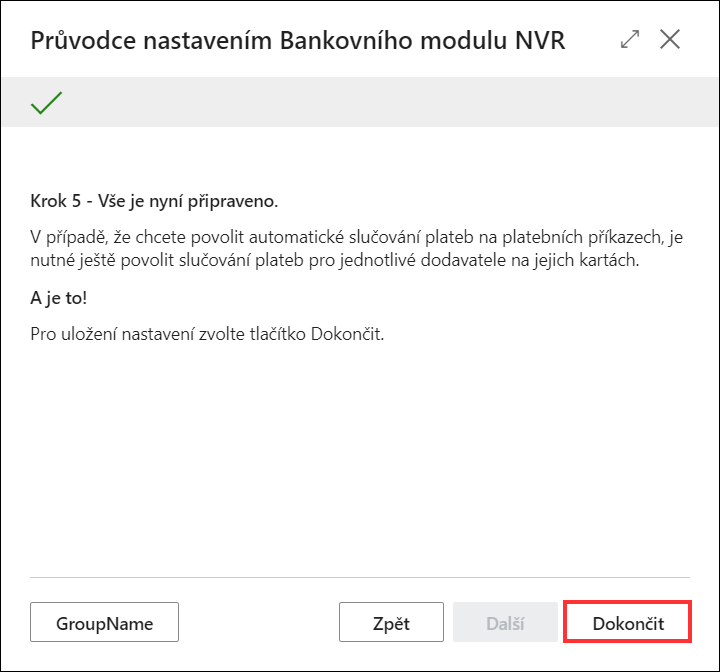Image resolution: width=720 pixels, height=672 pixels.
Task: Click the phrase Vše je nyní připraveno
Action: tap(188, 201)
